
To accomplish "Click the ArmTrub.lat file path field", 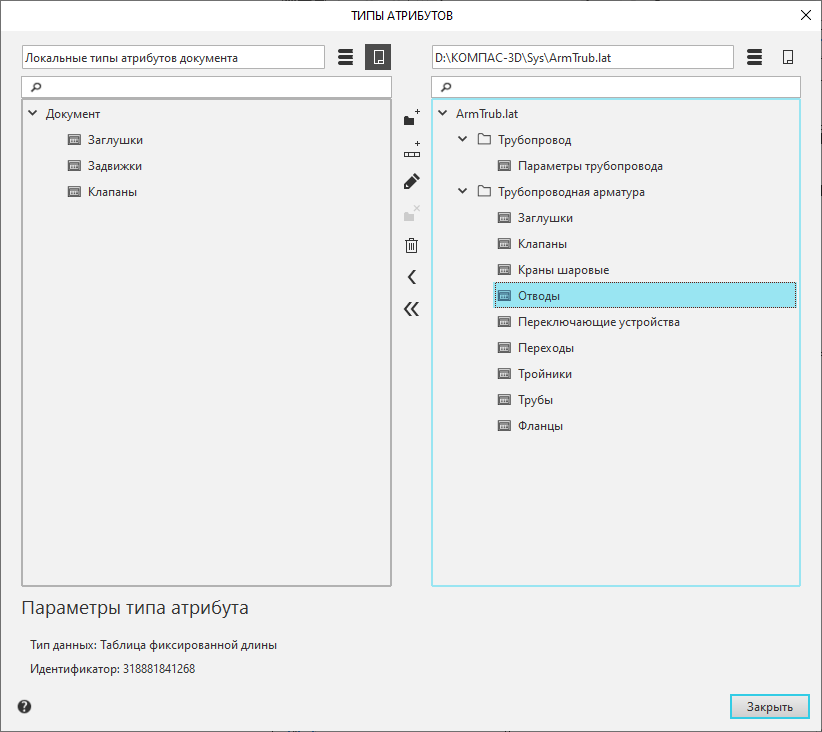I will 582,57.
